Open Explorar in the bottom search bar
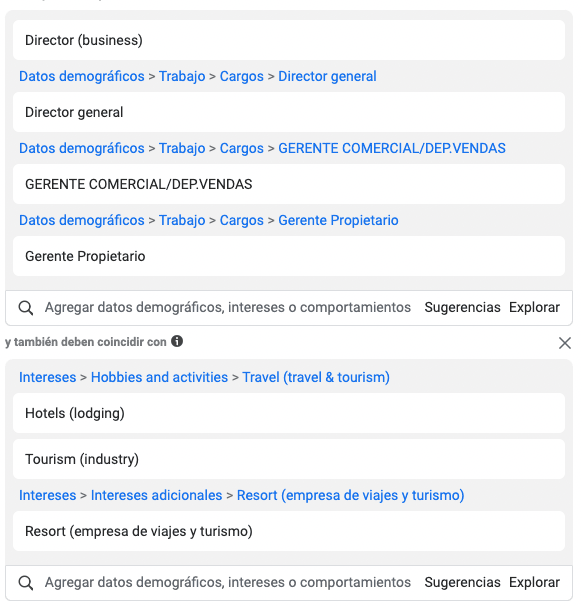 (534, 582)
